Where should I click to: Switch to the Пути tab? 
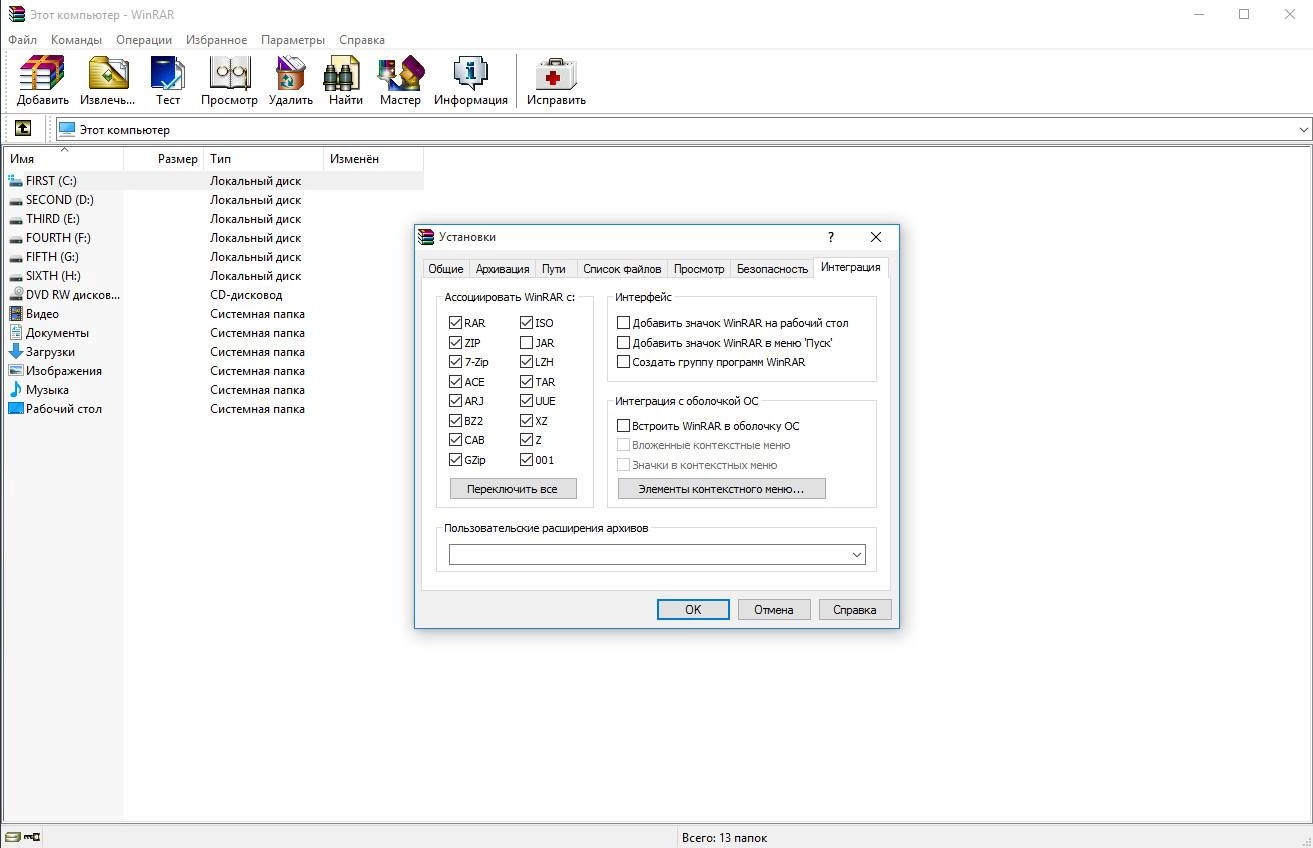click(554, 269)
